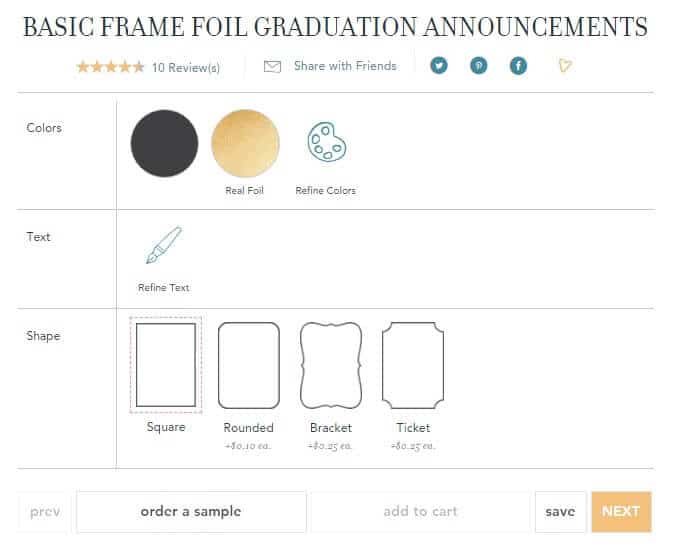Select the Ticket shape option
698x548 pixels.
click(413, 365)
